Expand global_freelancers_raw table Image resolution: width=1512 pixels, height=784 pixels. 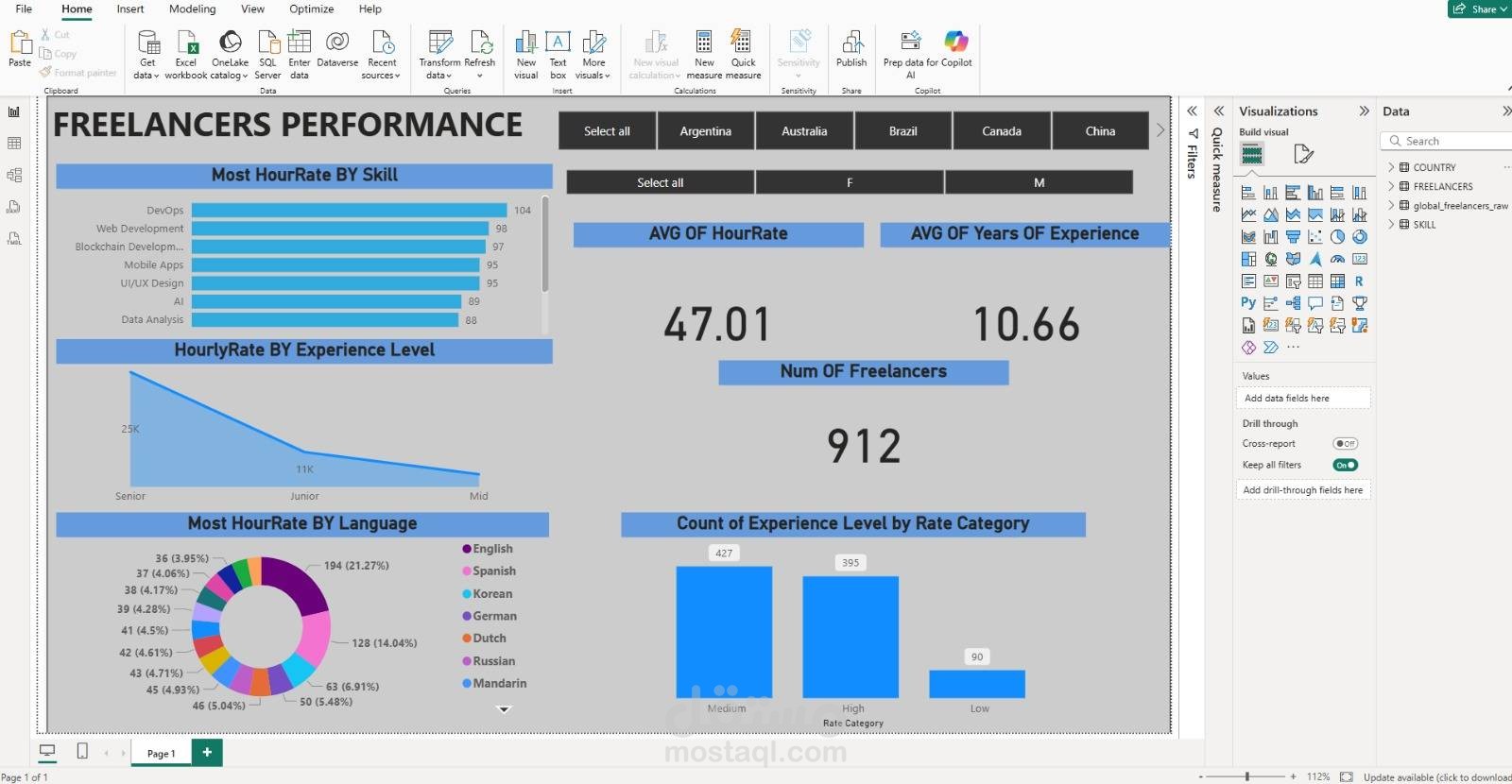[1391, 205]
